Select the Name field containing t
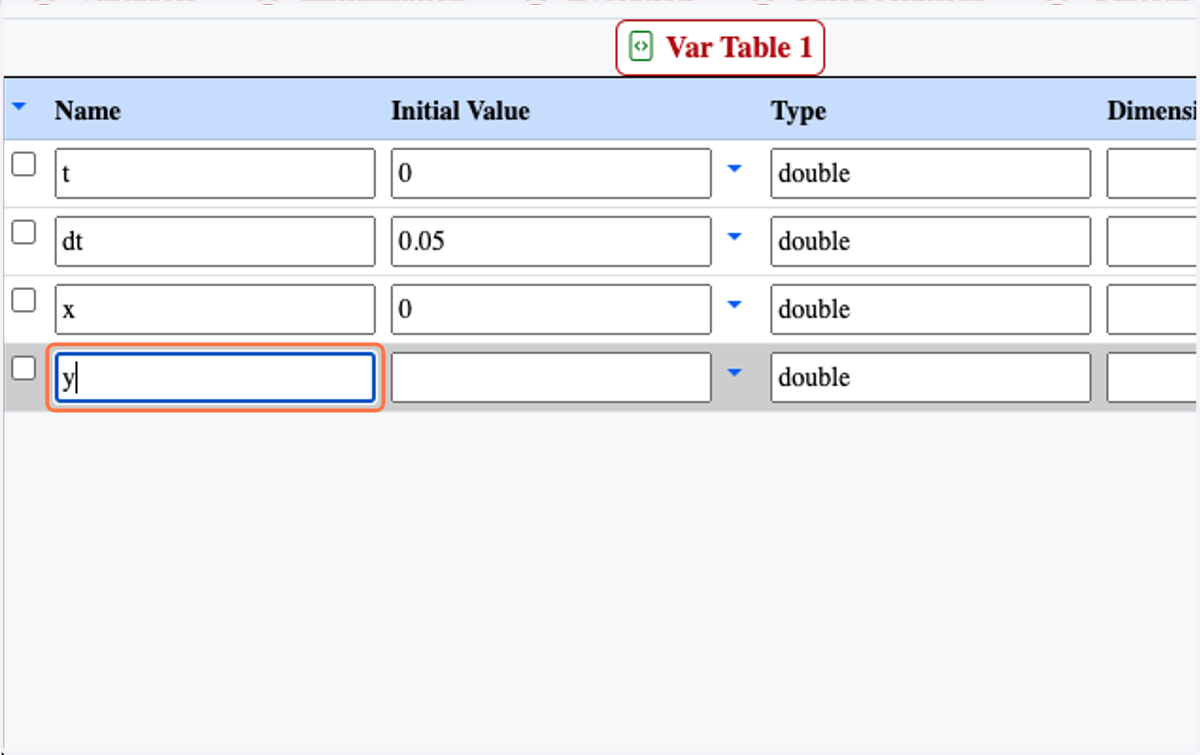The image size is (1200, 755). [215, 174]
